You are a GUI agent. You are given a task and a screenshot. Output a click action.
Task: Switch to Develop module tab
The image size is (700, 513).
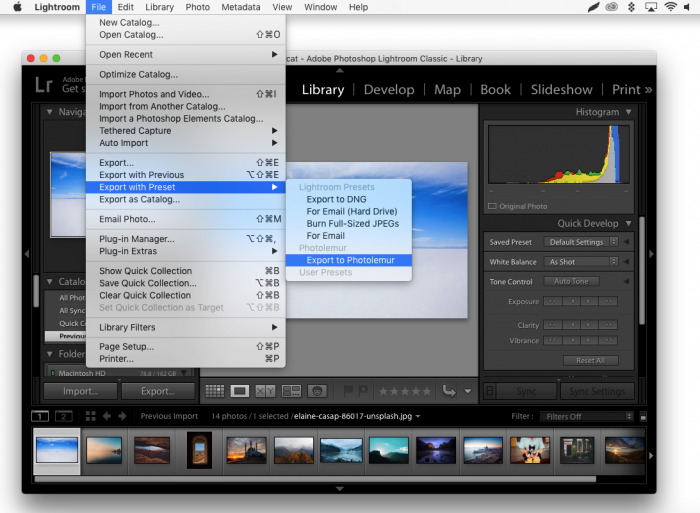(x=389, y=90)
